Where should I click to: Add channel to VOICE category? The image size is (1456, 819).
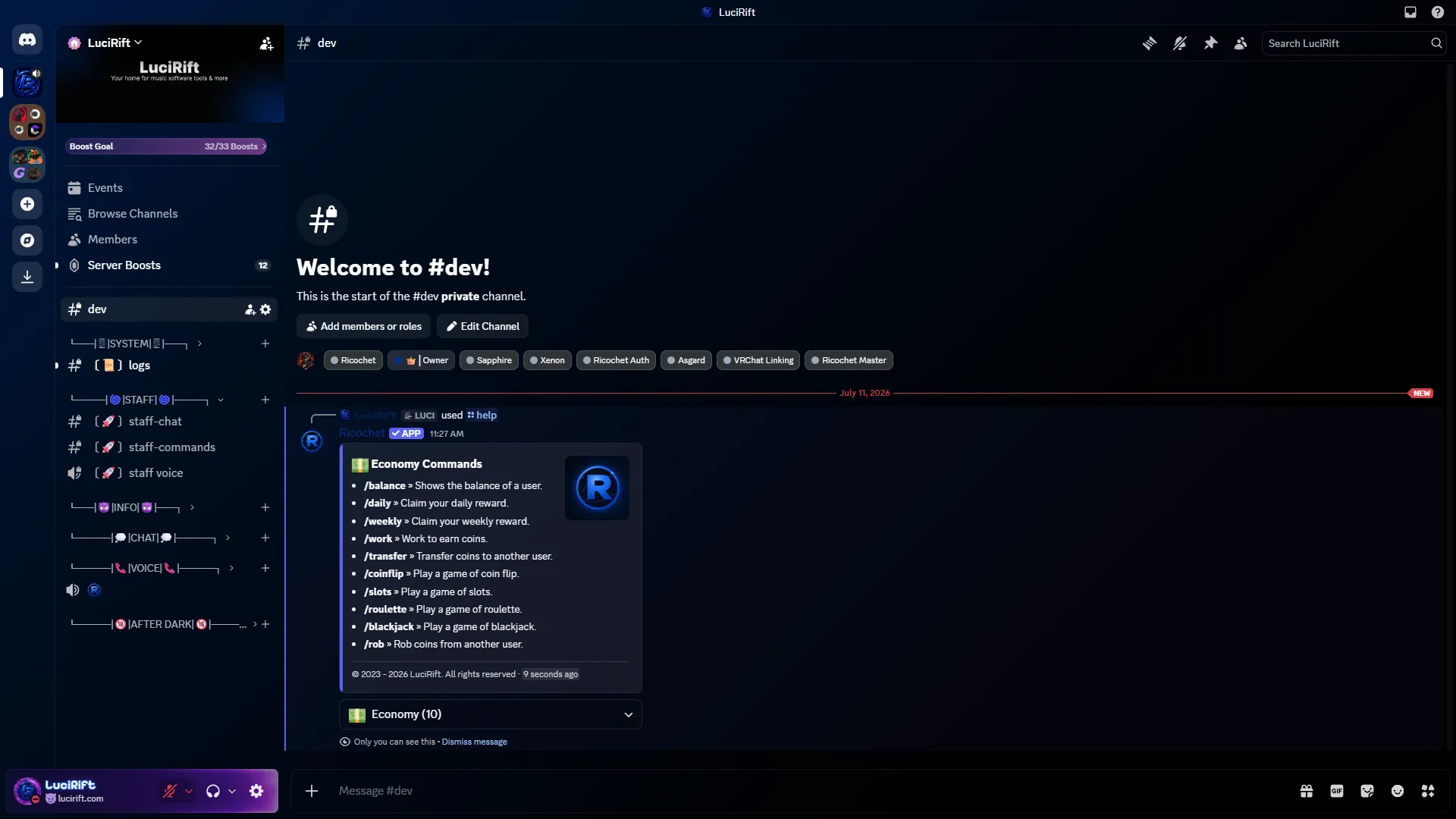[265, 568]
